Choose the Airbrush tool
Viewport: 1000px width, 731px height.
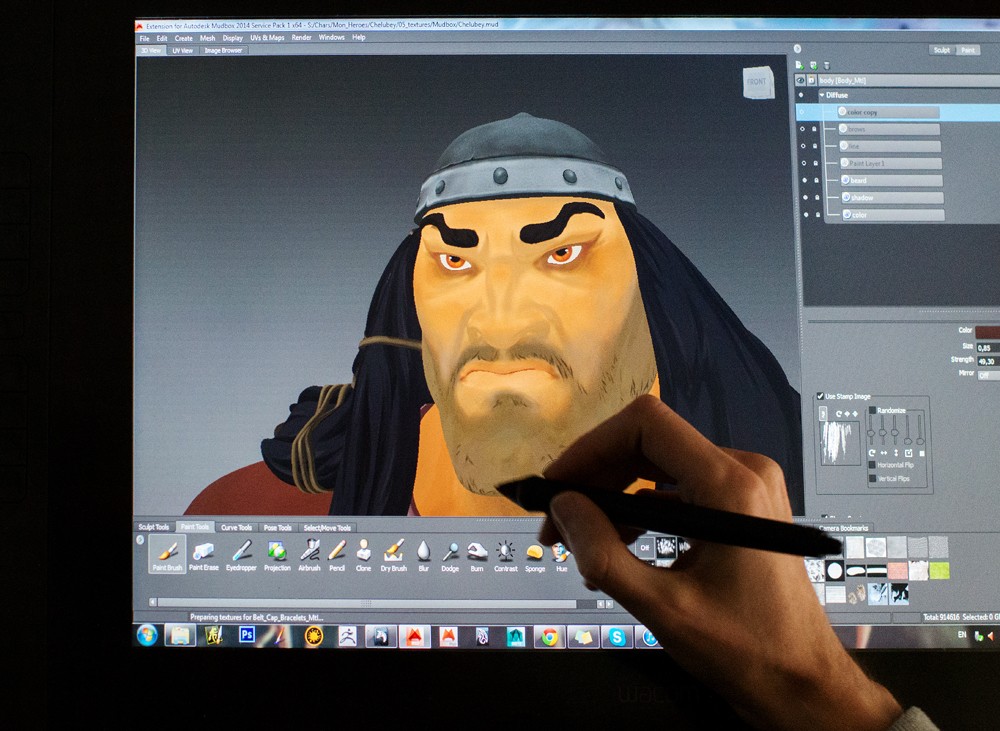coord(309,553)
